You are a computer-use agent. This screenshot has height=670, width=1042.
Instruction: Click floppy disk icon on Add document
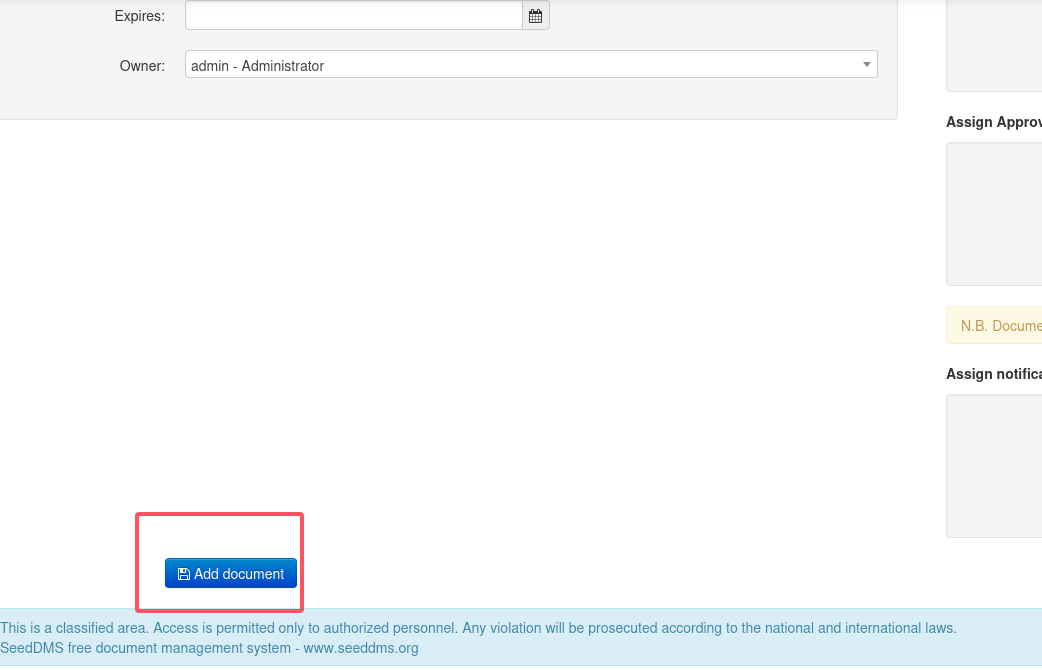tap(183, 574)
